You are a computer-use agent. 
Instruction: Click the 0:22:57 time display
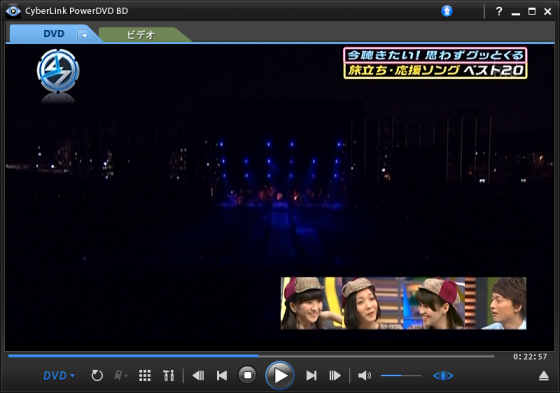pyautogui.click(x=530, y=357)
